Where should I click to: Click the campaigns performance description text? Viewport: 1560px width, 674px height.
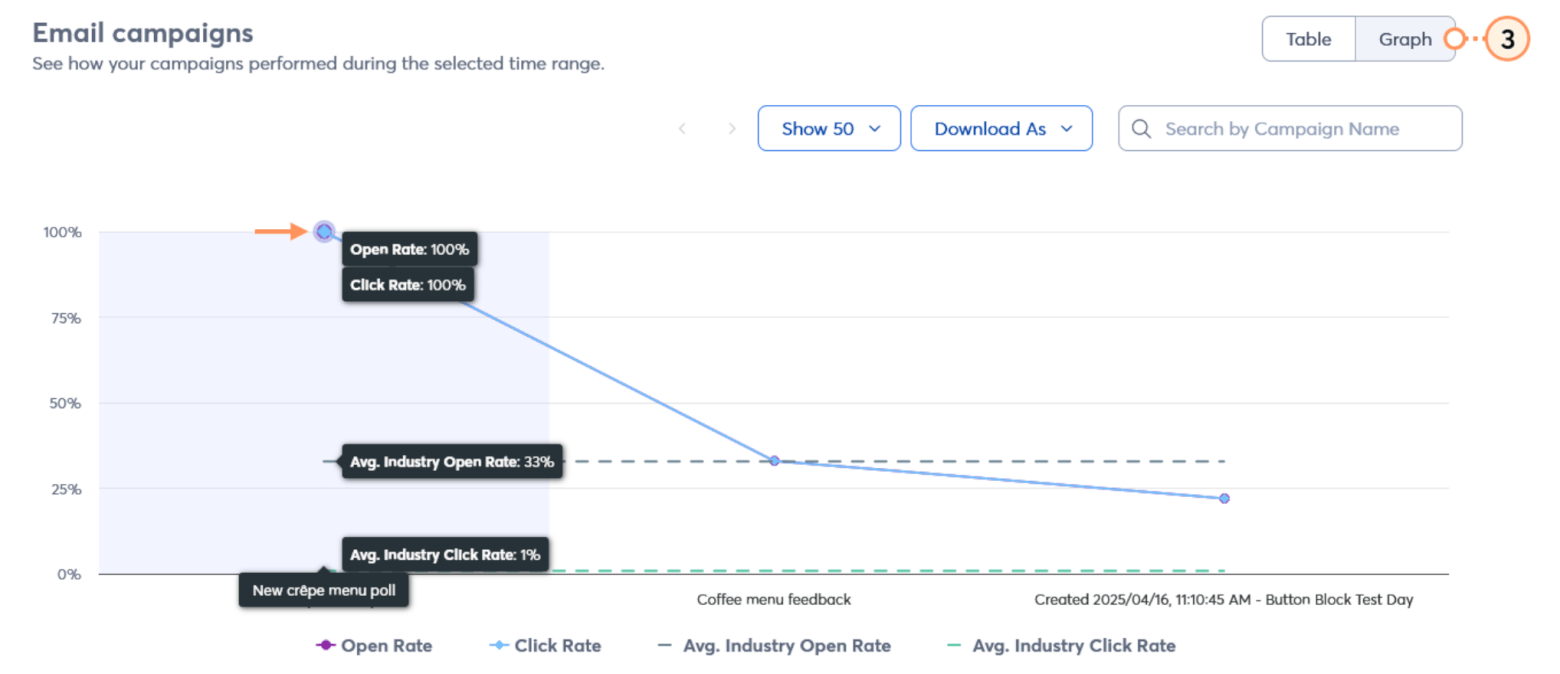[x=318, y=64]
